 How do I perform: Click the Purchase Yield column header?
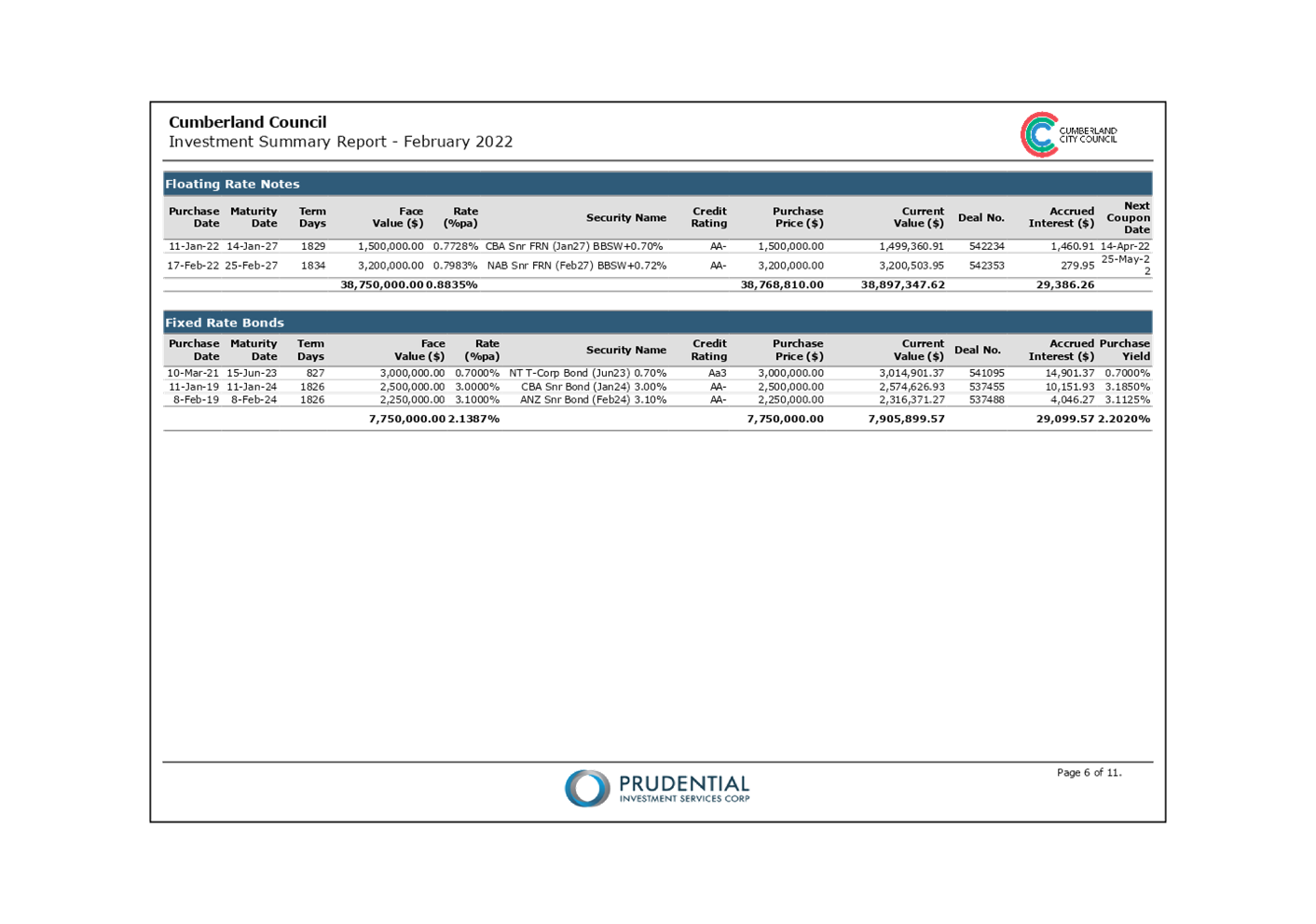pos(1125,350)
